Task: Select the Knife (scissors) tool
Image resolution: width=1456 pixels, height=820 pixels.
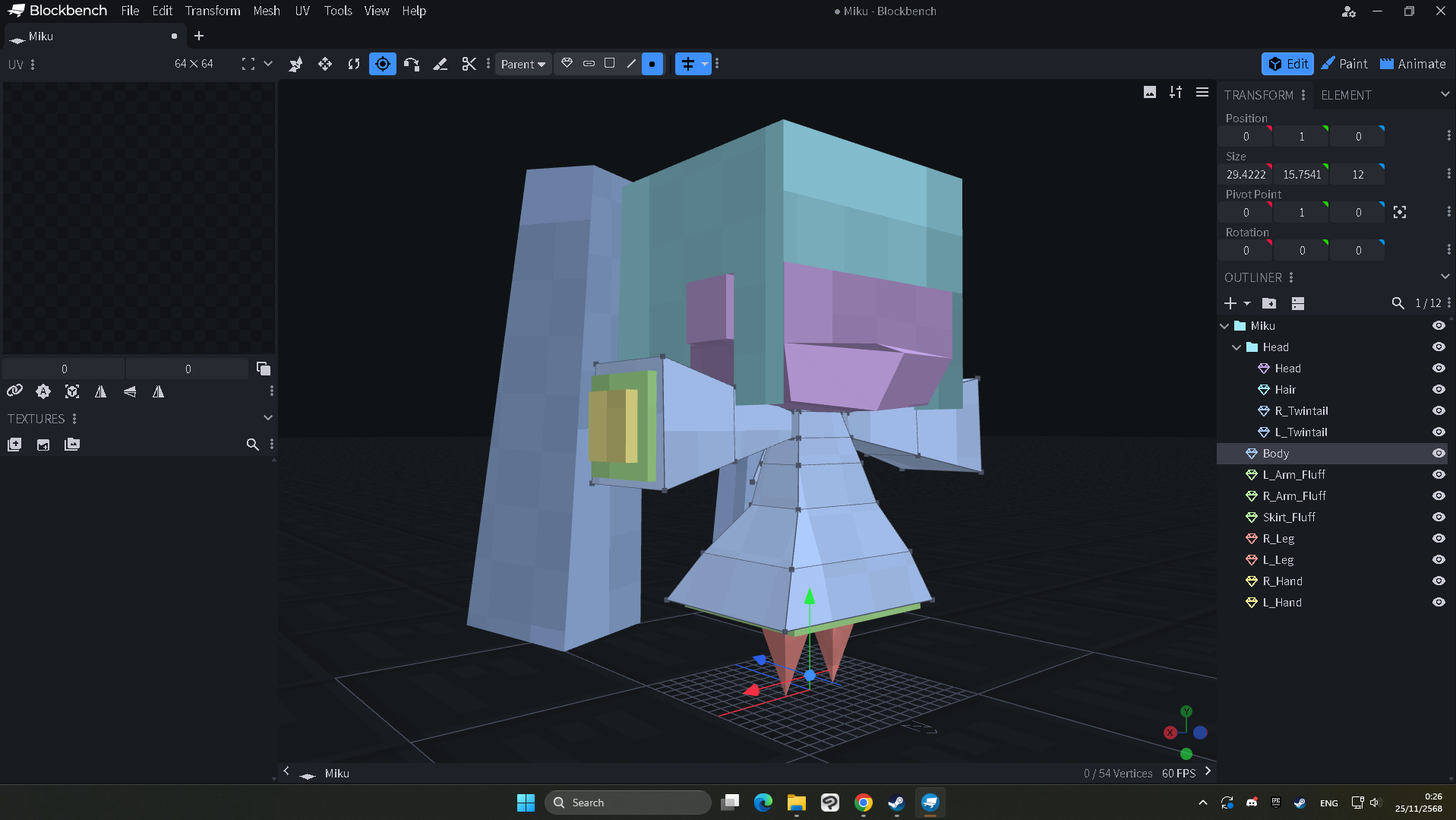Action: pyautogui.click(x=469, y=64)
